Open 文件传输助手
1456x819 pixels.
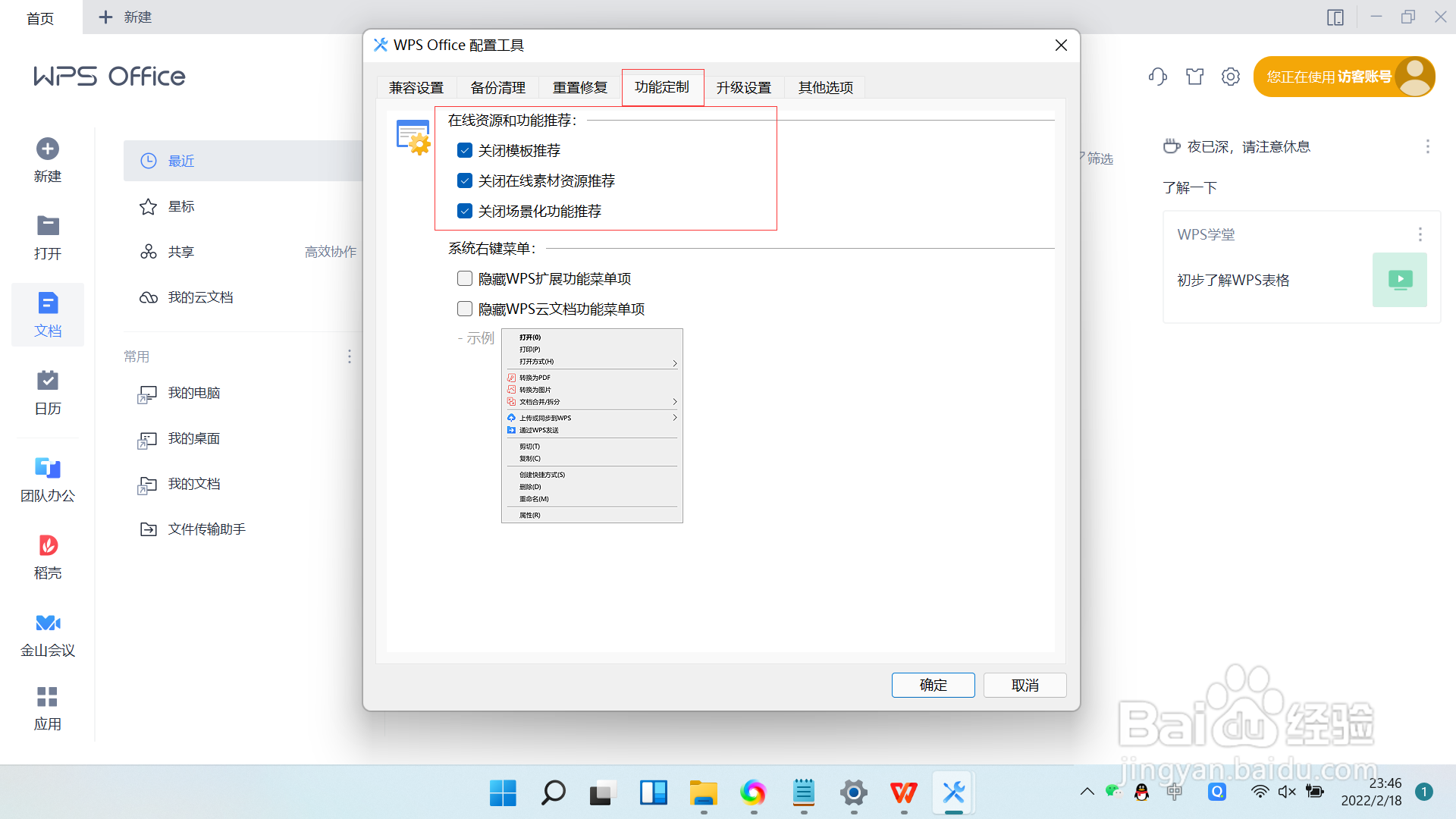click(x=243, y=529)
